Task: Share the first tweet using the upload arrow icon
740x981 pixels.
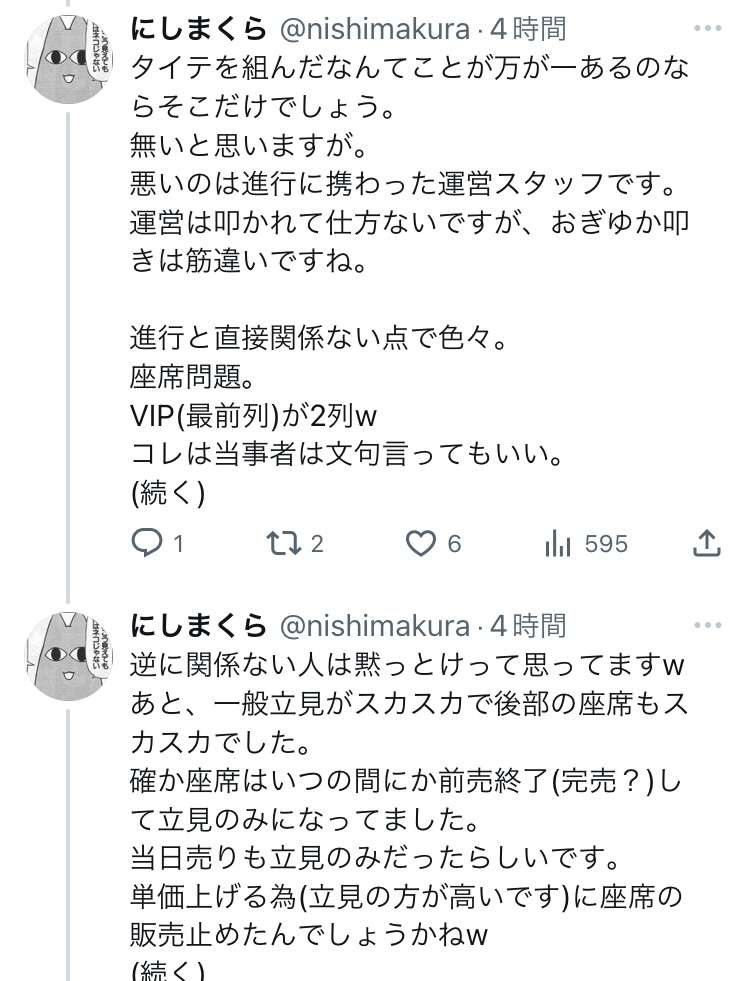Action: (706, 543)
